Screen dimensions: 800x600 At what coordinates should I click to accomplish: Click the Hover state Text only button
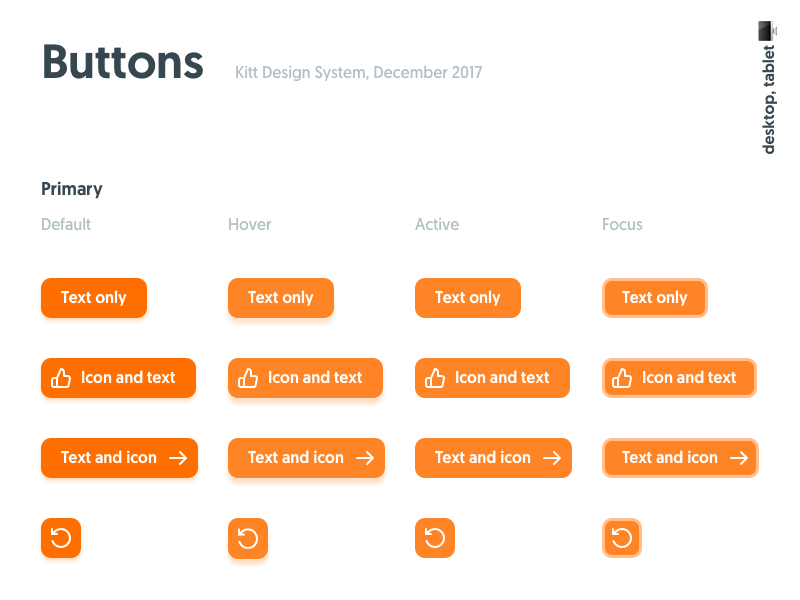[x=280, y=297]
